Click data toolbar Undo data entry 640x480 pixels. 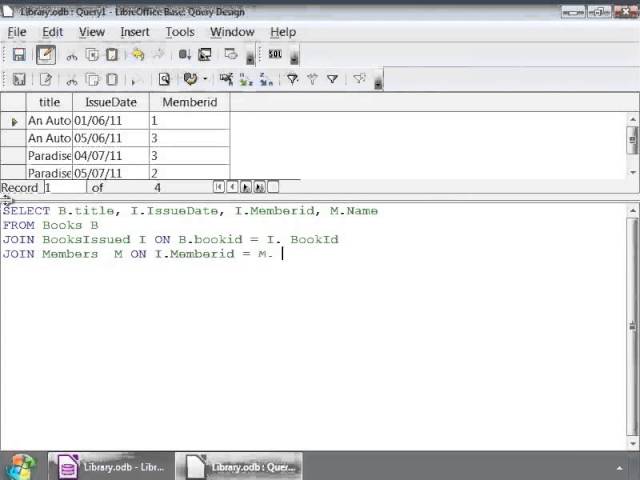pos(135,80)
